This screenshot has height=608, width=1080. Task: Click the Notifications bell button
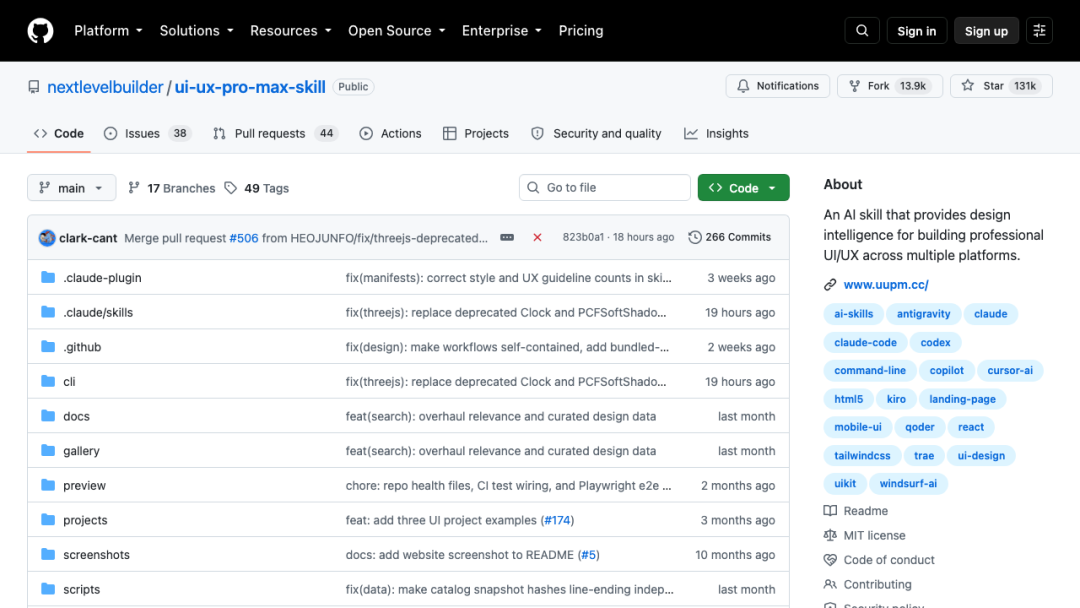(x=778, y=86)
